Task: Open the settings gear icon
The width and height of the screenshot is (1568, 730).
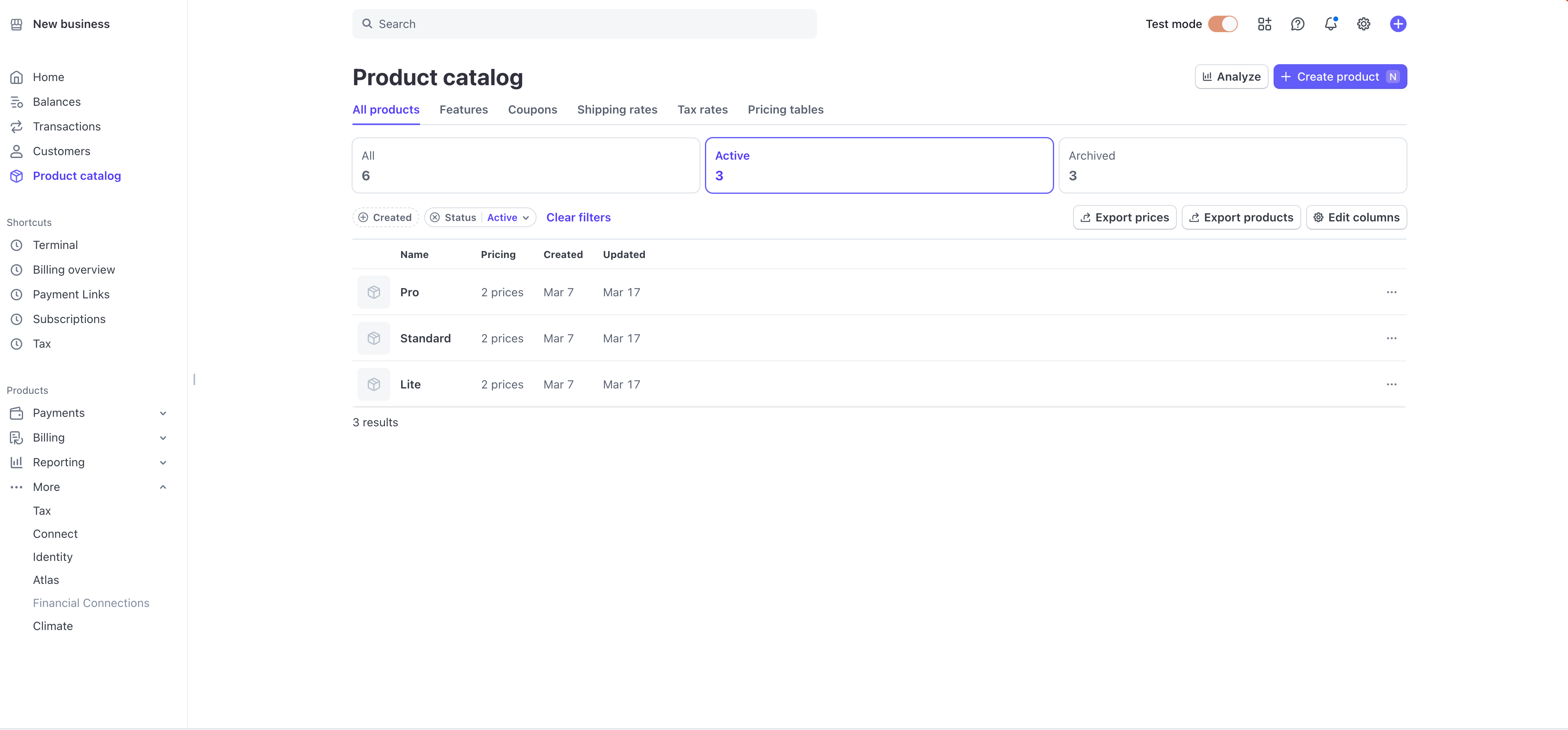Action: pyautogui.click(x=1363, y=24)
